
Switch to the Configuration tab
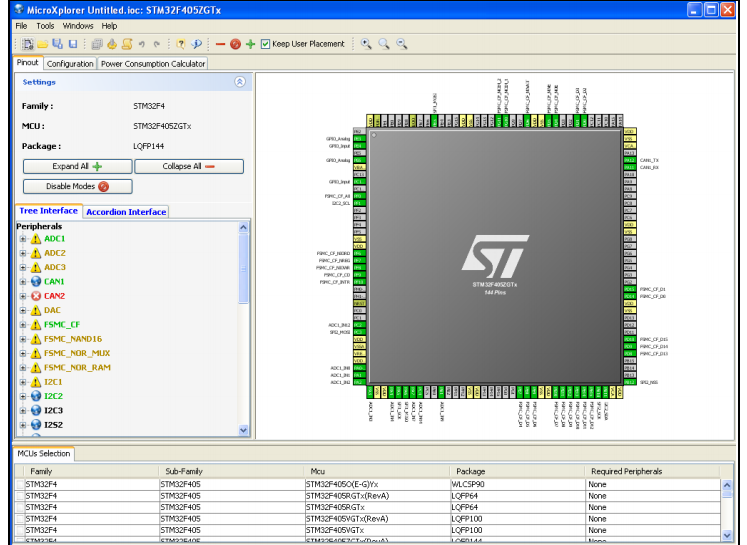(x=70, y=63)
